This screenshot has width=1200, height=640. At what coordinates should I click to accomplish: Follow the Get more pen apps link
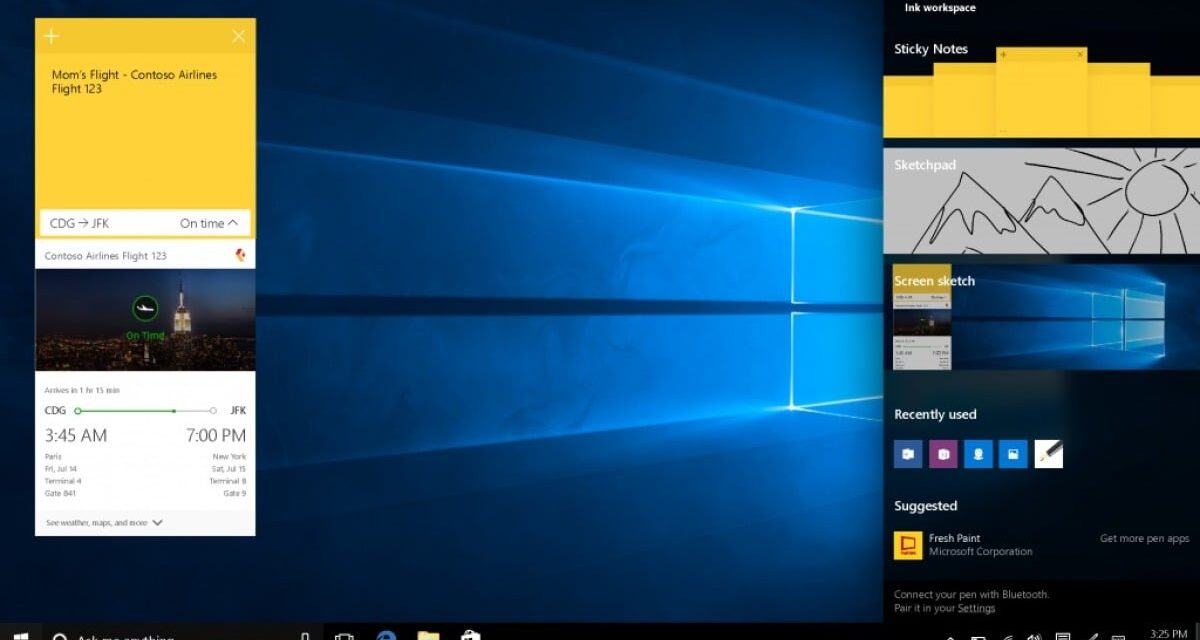pos(1144,538)
